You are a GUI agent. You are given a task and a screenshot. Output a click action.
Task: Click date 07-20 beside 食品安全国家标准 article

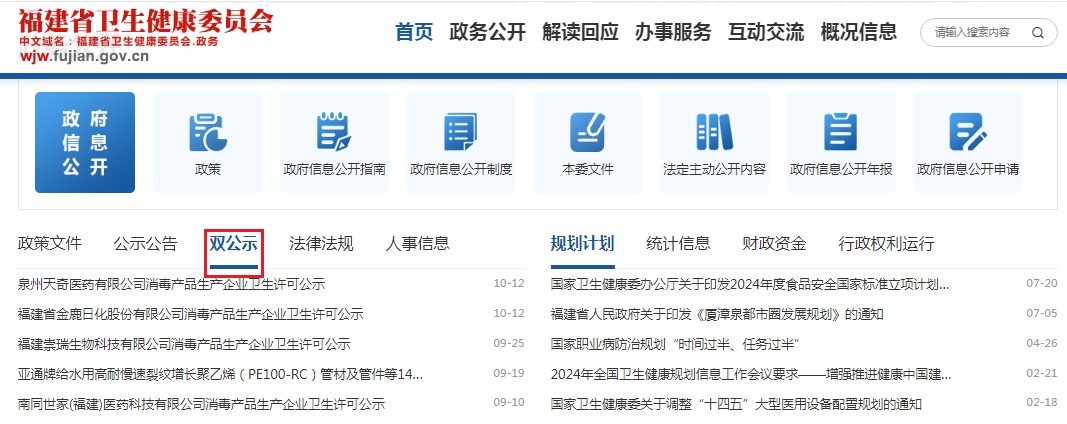1042,284
